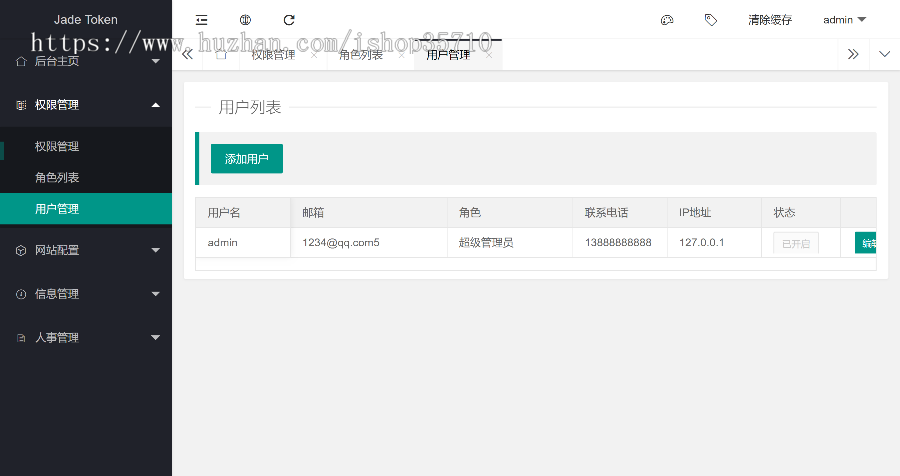This screenshot has height=476, width=900.
Task: Expand the 人事管理 sidebar menu
Action: click(x=86, y=338)
